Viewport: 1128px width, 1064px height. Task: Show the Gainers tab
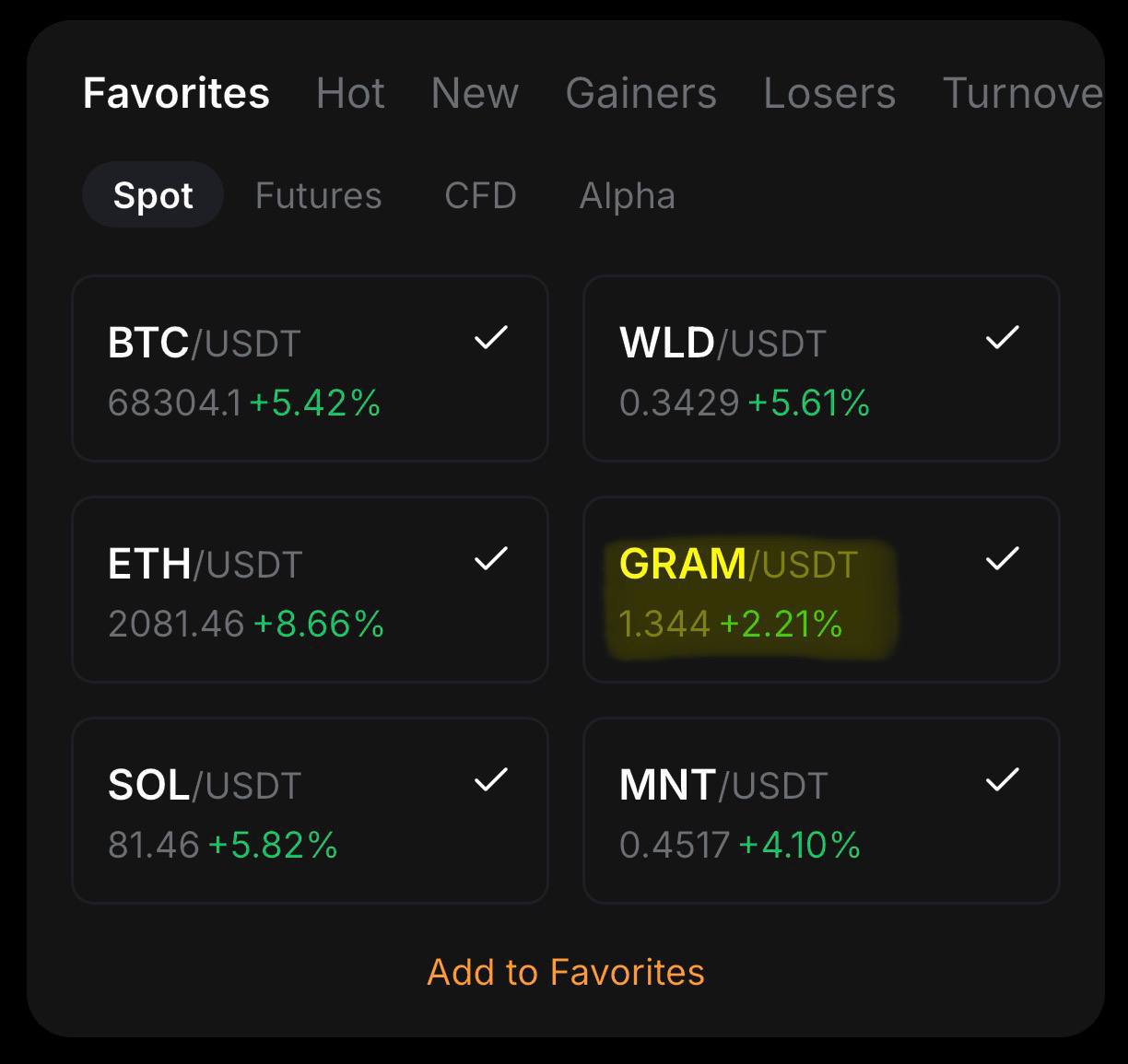point(640,93)
